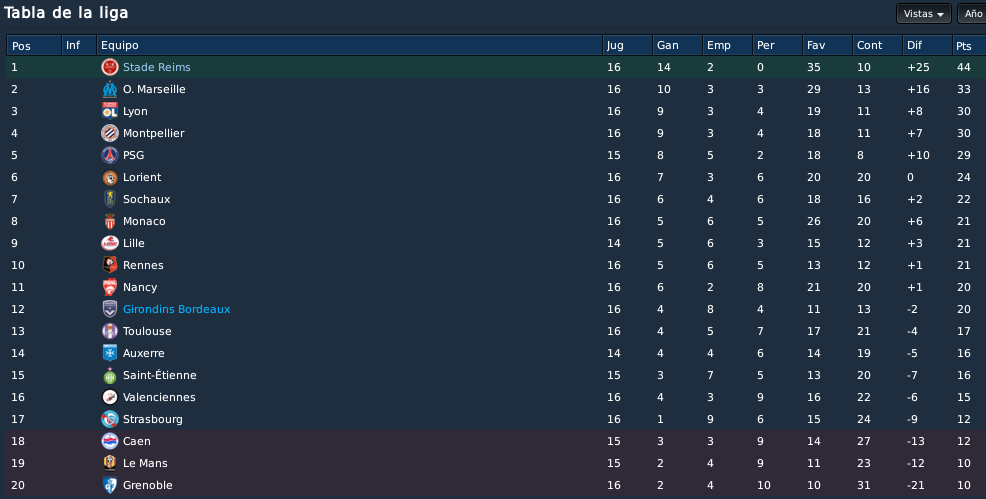The width and height of the screenshot is (986, 499).
Task: Open the Año selector button
Action: coord(972,14)
